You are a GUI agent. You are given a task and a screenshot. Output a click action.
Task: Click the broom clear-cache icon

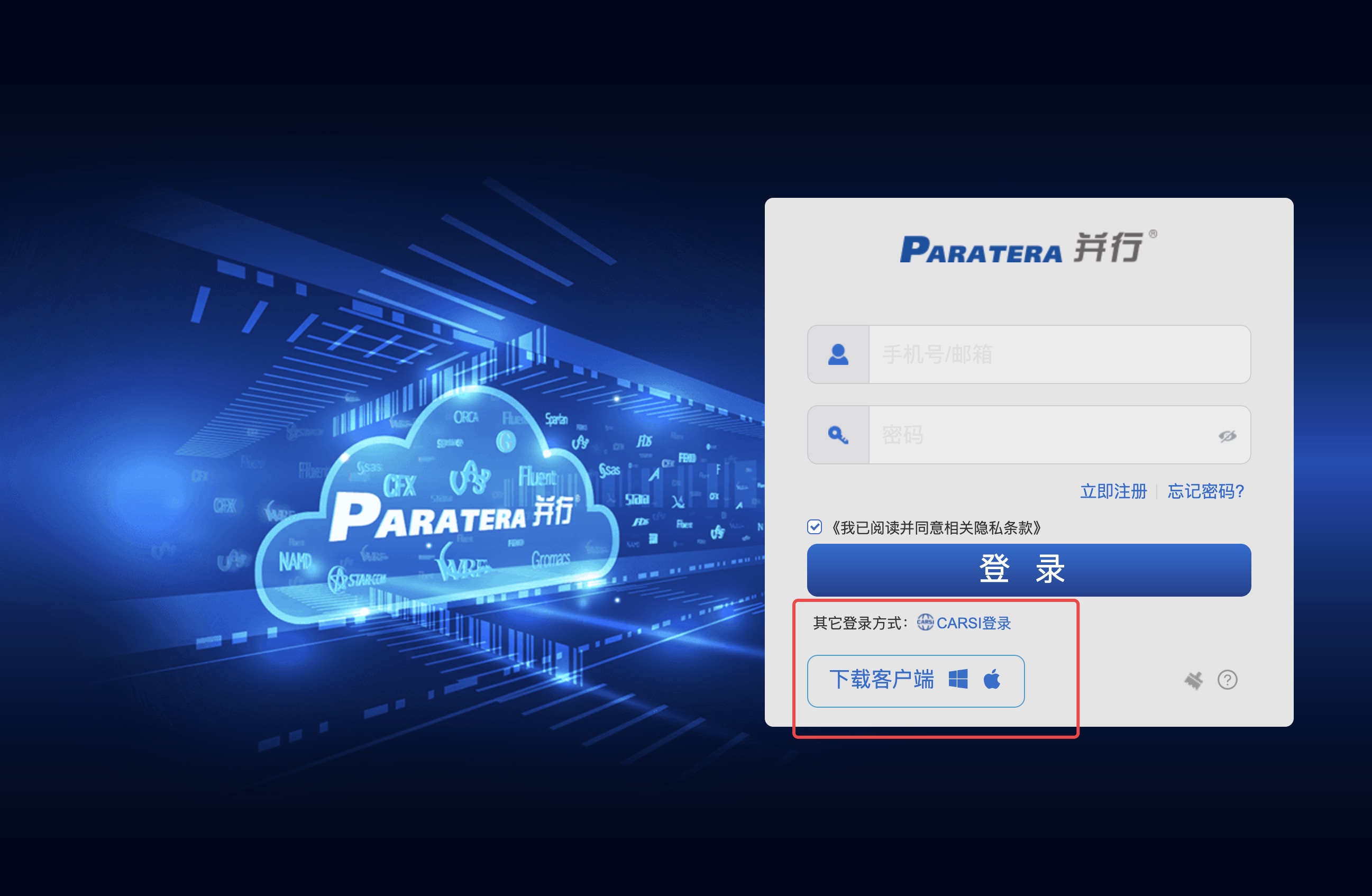point(1193,680)
